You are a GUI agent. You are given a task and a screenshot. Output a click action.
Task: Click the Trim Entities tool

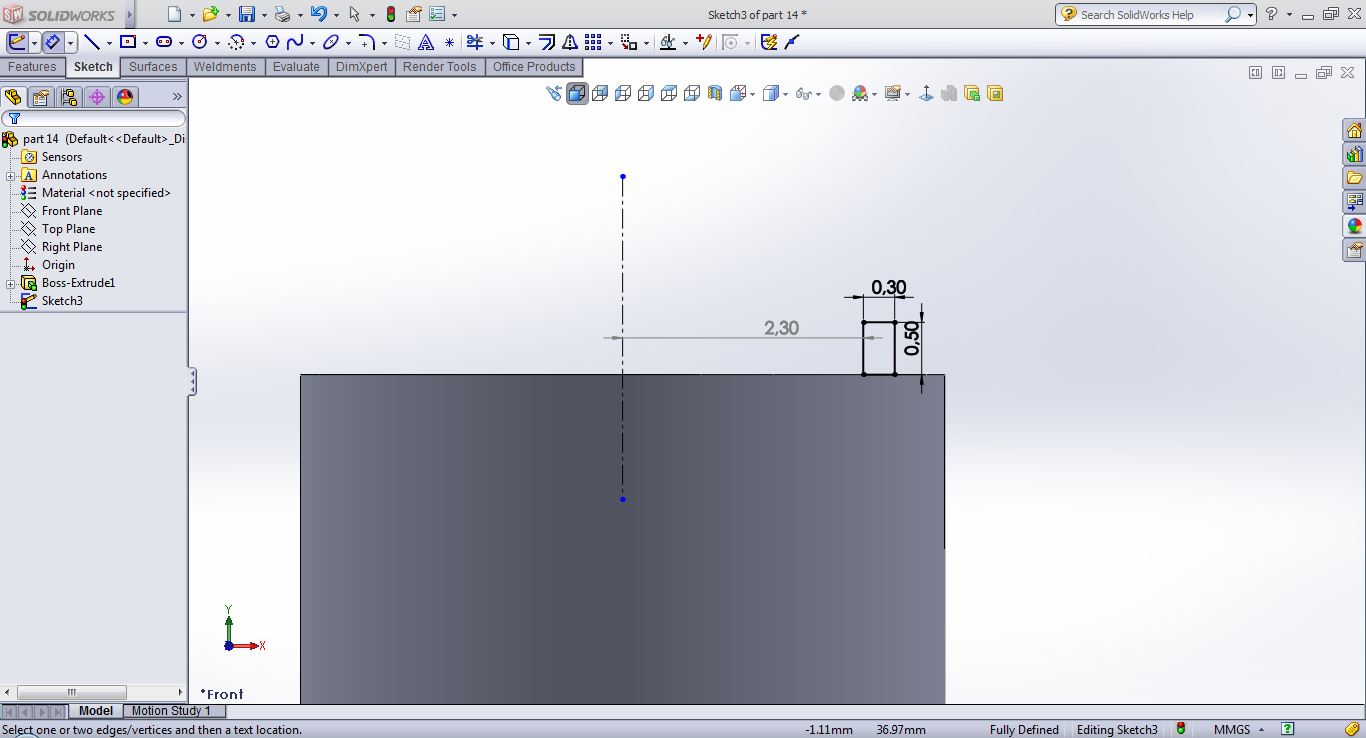point(474,42)
